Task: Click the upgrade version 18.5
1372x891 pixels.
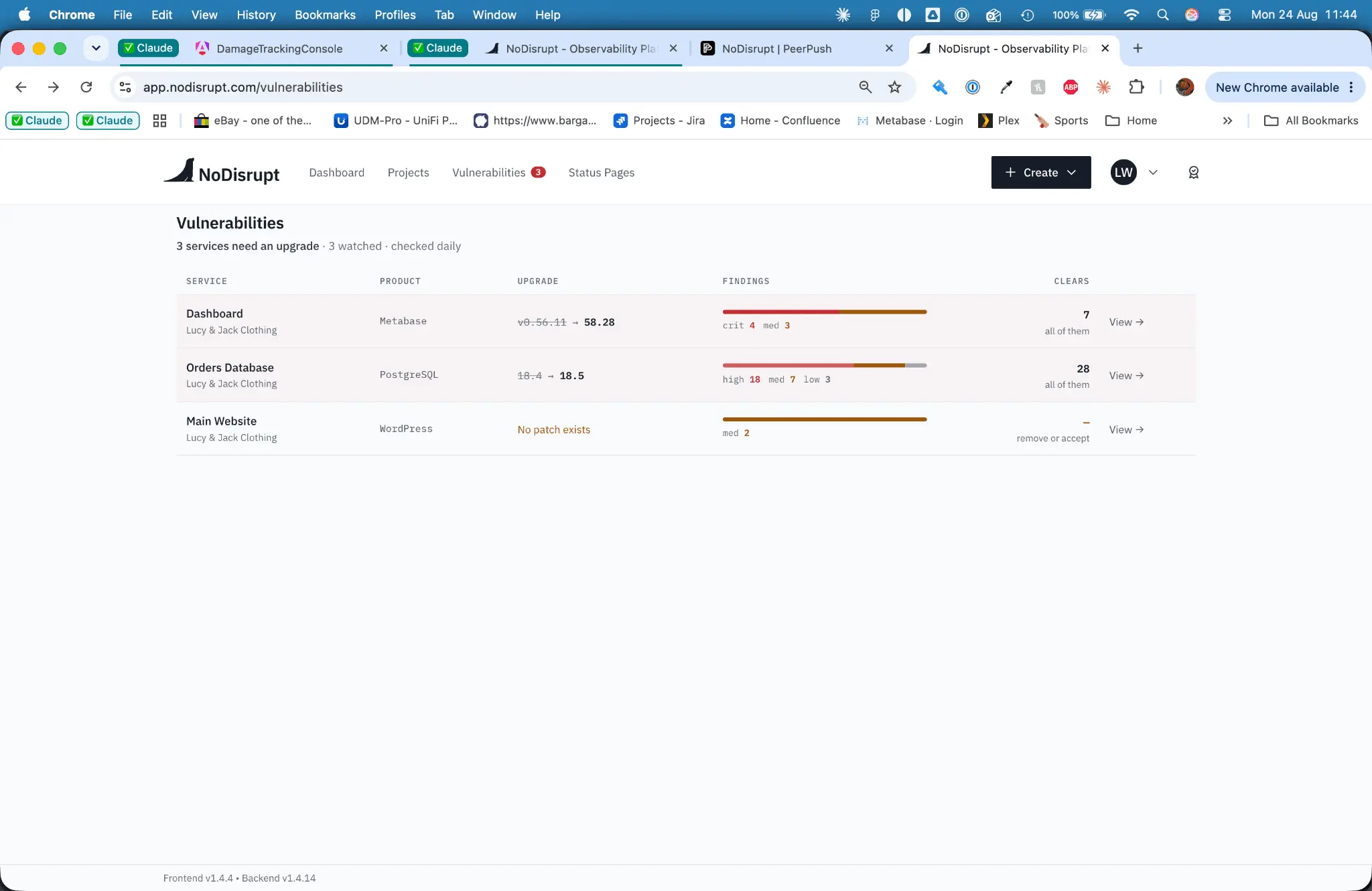Action: pos(571,376)
